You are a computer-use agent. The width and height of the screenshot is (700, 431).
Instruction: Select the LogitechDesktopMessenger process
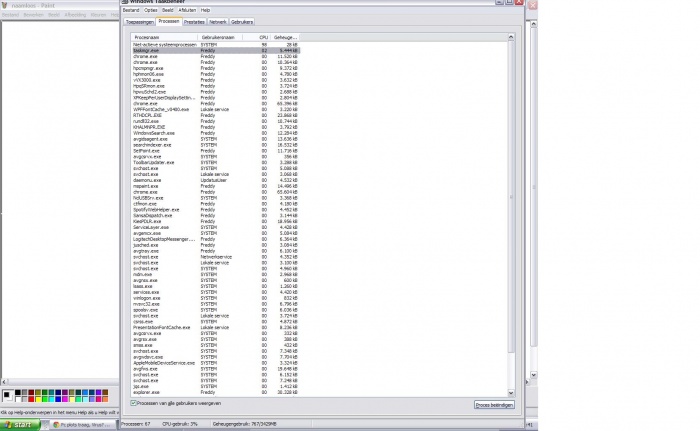pyautogui.click(x=216, y=239)
